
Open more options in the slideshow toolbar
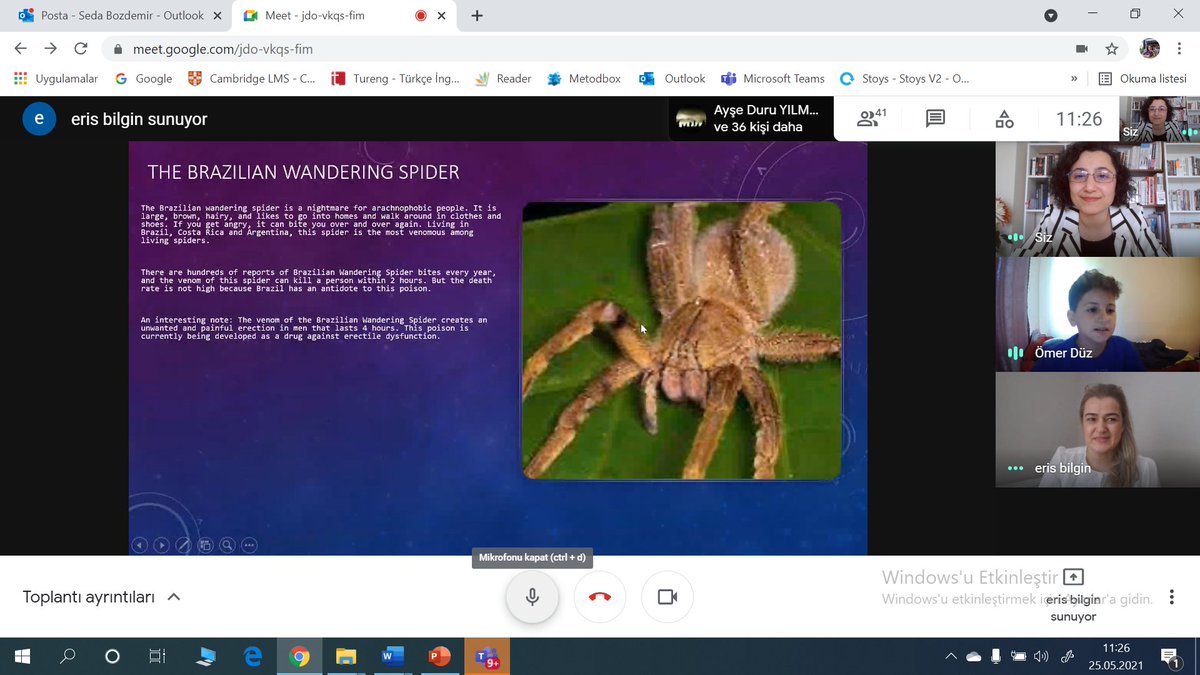(248, 545)
